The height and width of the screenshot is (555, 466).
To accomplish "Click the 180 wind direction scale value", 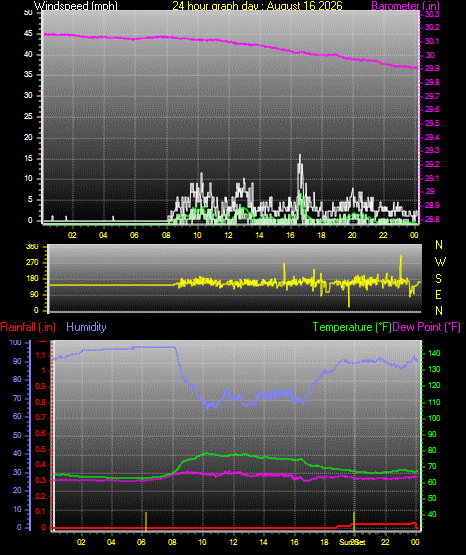I will point(32,279).
